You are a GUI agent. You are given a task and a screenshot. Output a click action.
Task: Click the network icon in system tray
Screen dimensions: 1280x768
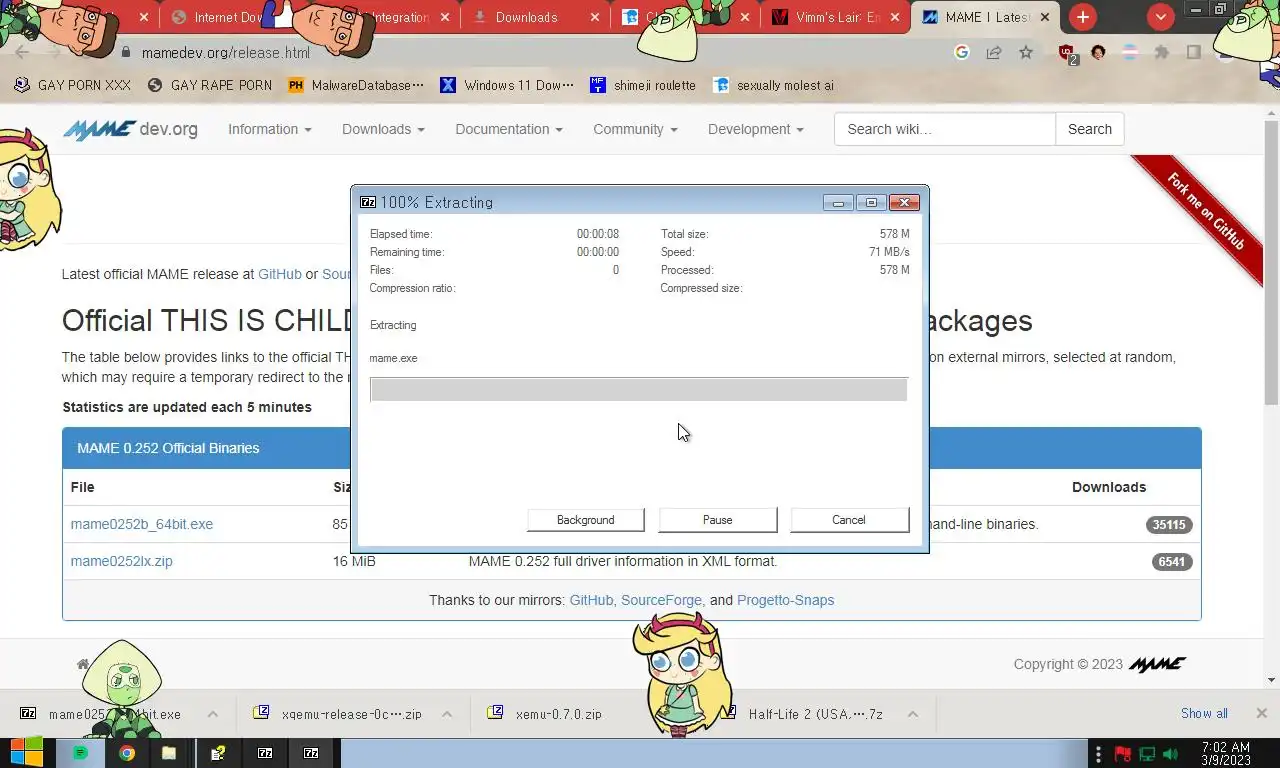click(1147, 753)
